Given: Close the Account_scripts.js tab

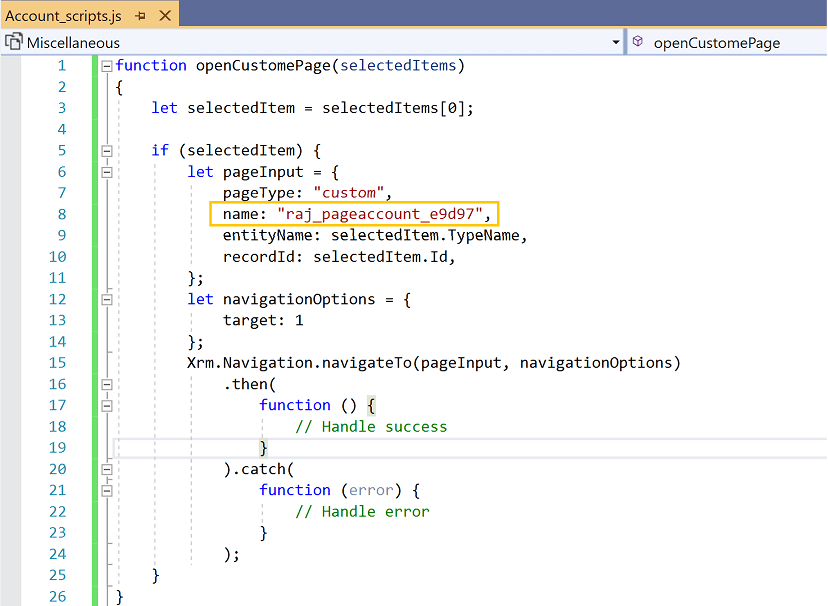Looking at the screenshot, I should pyautogui.click(x=165, y=16).
